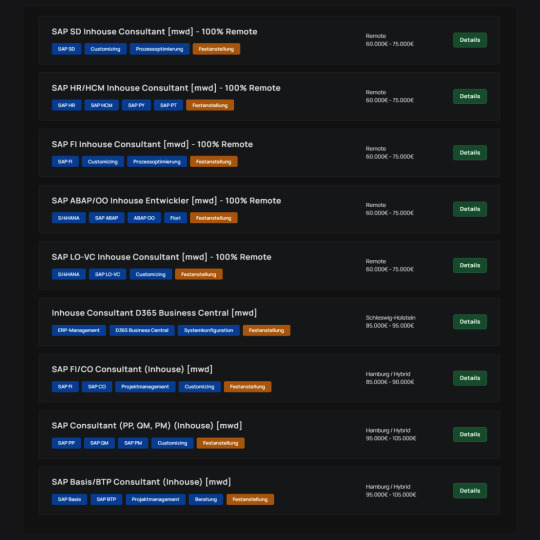This screenshot has width=540, height=540.
Task: Select the D365 Business Central tag
Action: 142,331
